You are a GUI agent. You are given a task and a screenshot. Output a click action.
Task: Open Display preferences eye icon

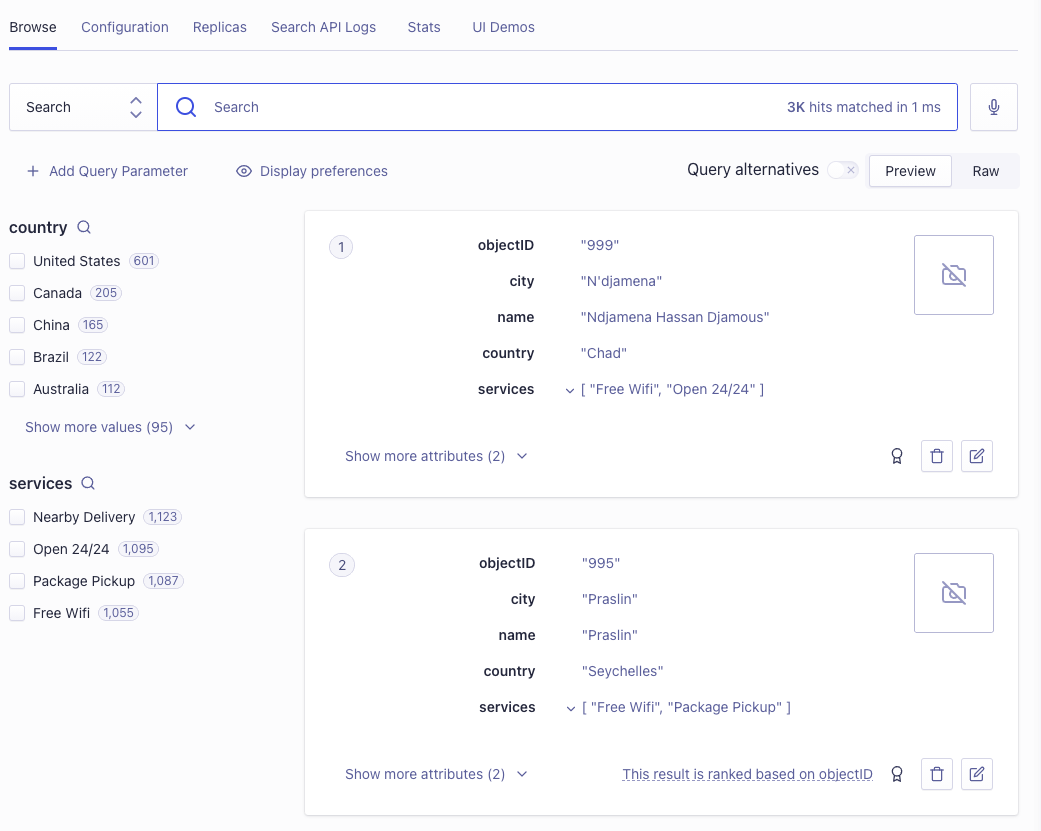(244, 171)
